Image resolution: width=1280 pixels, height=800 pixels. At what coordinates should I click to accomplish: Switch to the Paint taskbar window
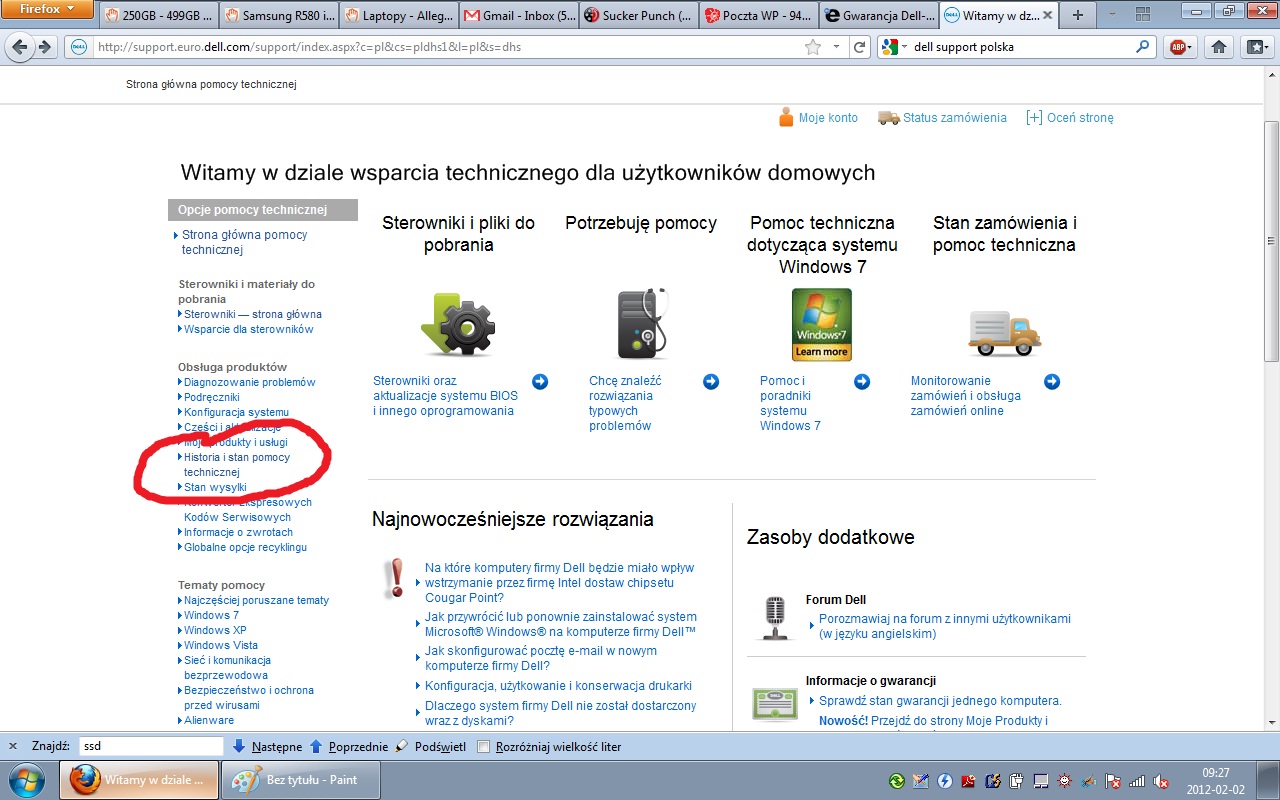pyautogui.click(x=300, y=780)
